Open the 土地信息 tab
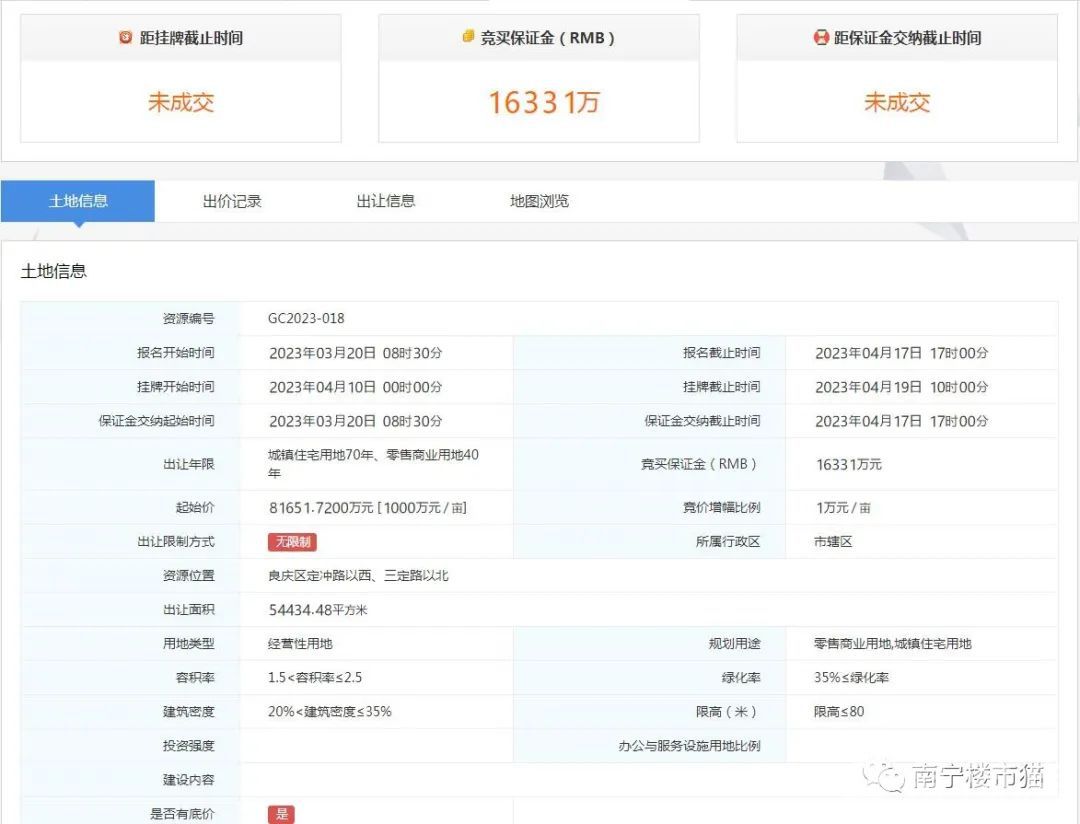The image size is (1080, 824). pos(78,201)
